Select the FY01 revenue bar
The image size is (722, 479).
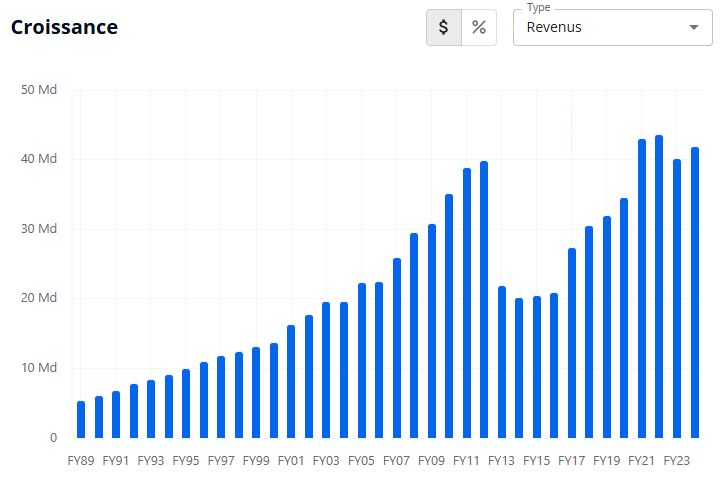pyautogui.click(x=291, y=381)
